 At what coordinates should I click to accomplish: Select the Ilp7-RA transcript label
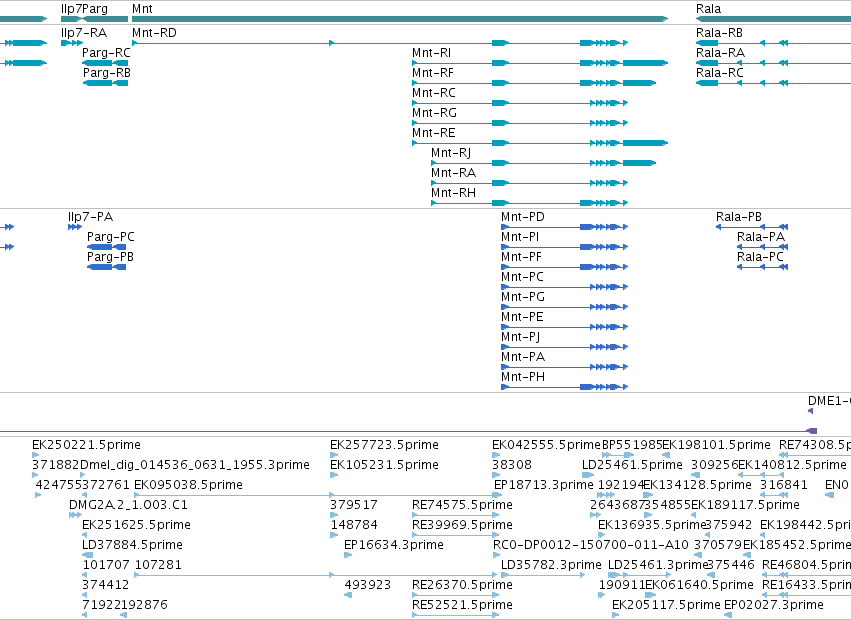point(84,33)
